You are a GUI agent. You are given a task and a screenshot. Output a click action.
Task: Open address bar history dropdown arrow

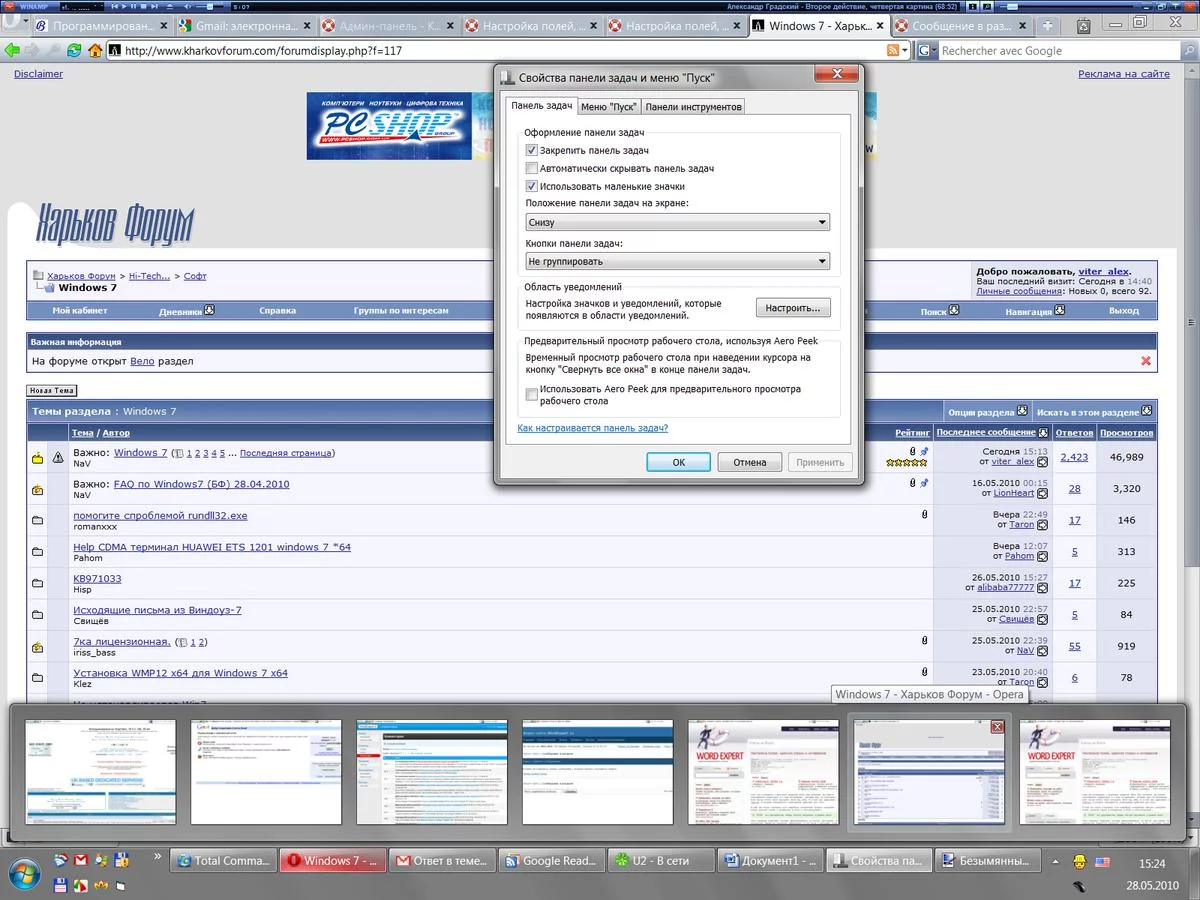pos(905,50)
